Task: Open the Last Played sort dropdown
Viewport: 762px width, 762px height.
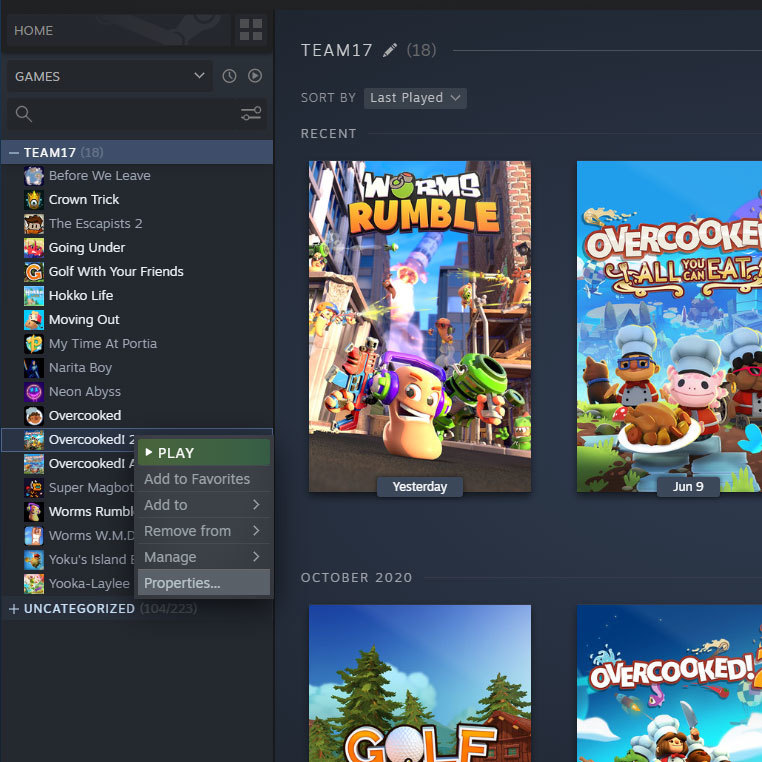Action: [x=415, y=98]
